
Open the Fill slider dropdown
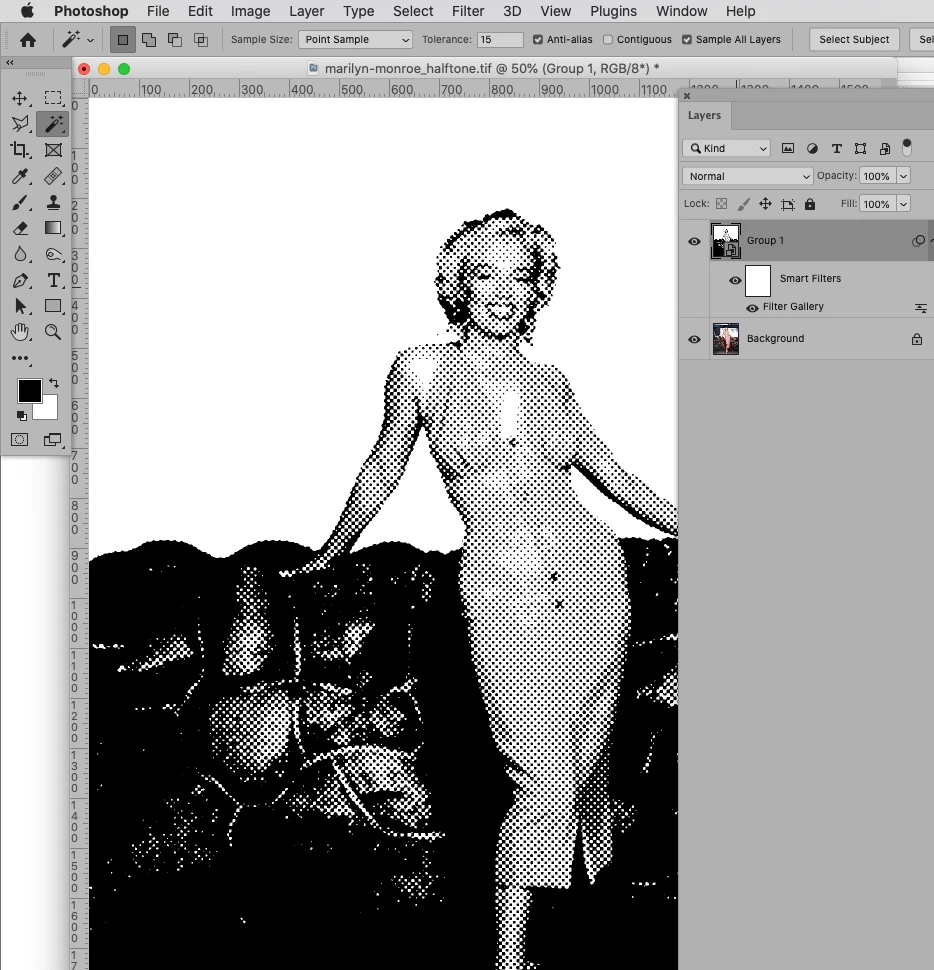point(903,204)
